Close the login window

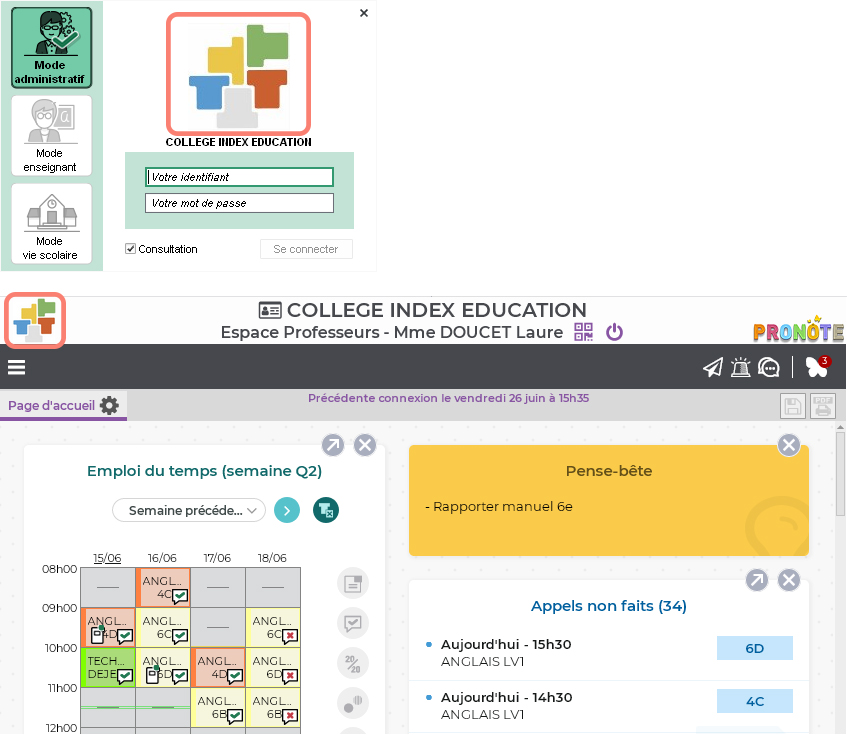[x=364, y=13]
